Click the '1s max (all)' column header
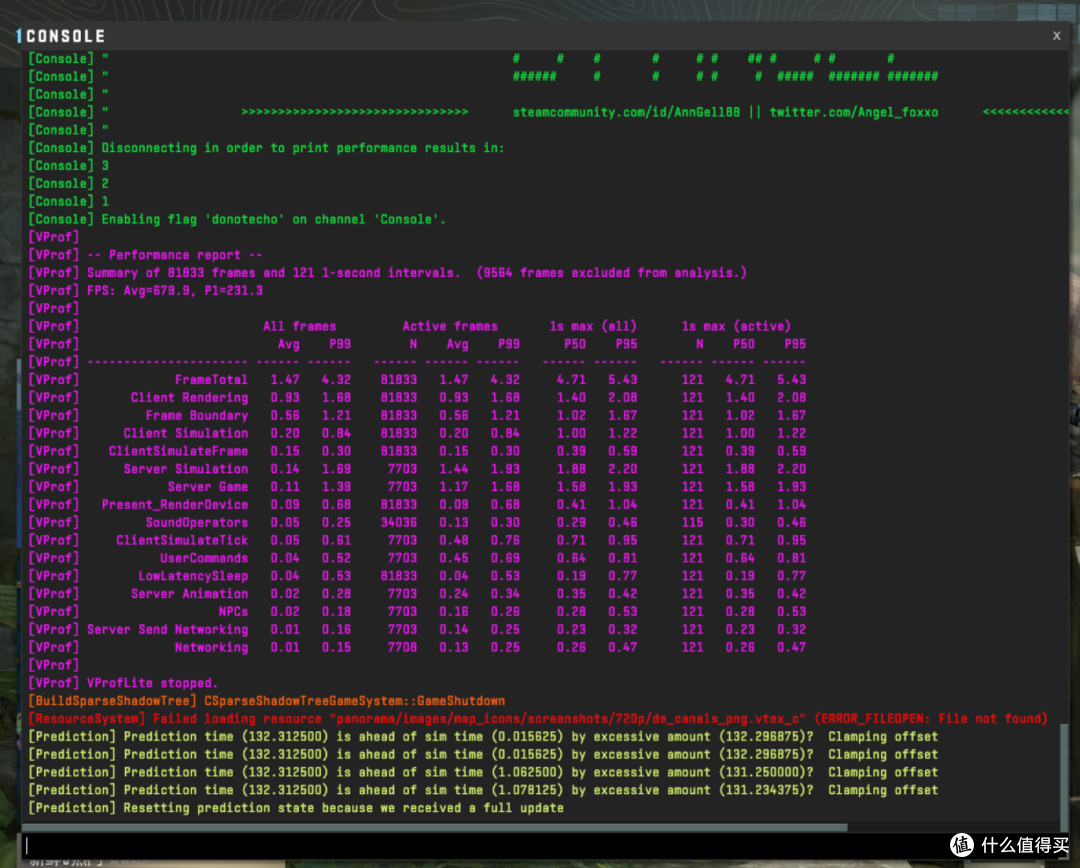1080x868 pixels. (x=593, y=327)
